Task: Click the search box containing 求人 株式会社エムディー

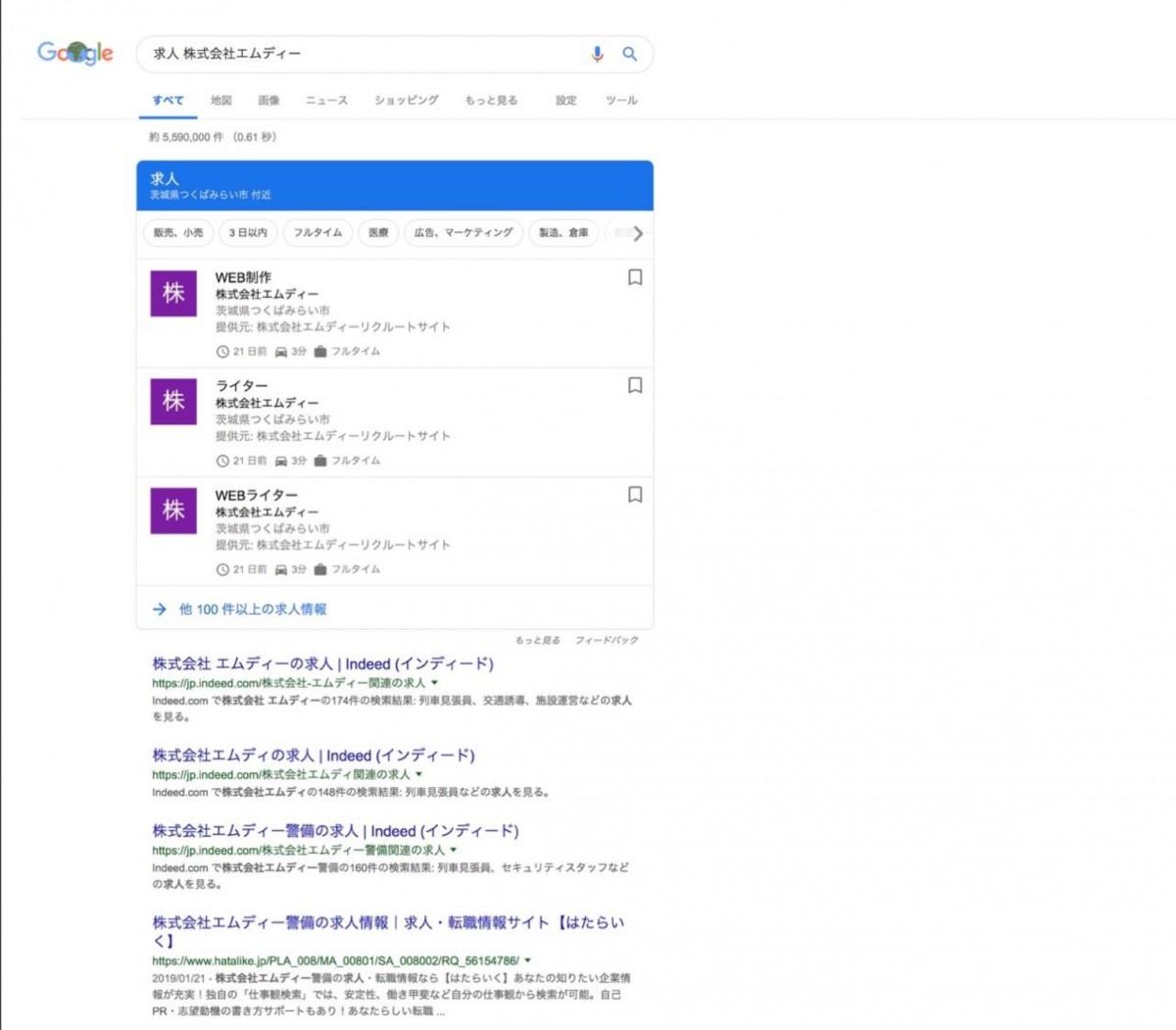Action: [x=394, y=54]
